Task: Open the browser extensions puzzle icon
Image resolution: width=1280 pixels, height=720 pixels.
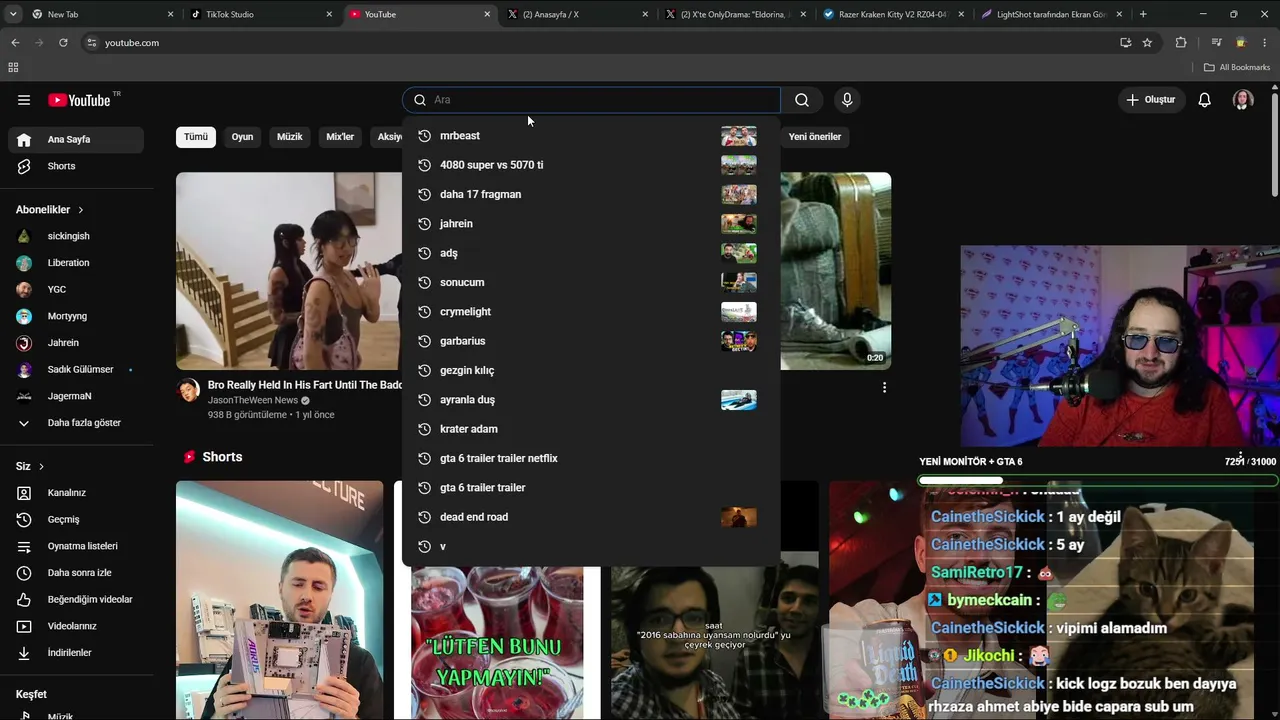Action: point(1181,43)
